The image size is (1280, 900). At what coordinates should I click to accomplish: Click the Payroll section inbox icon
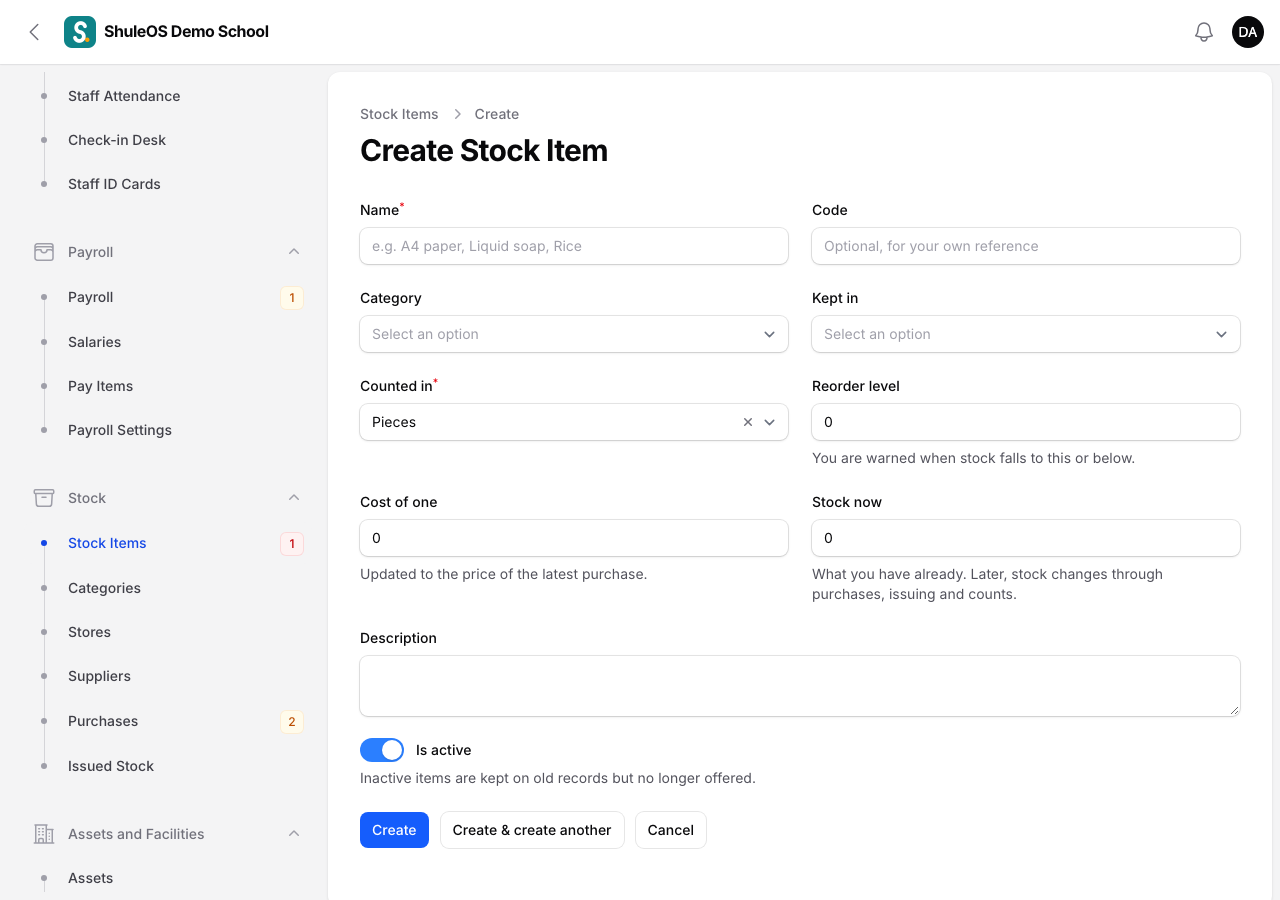pos(44,252)
